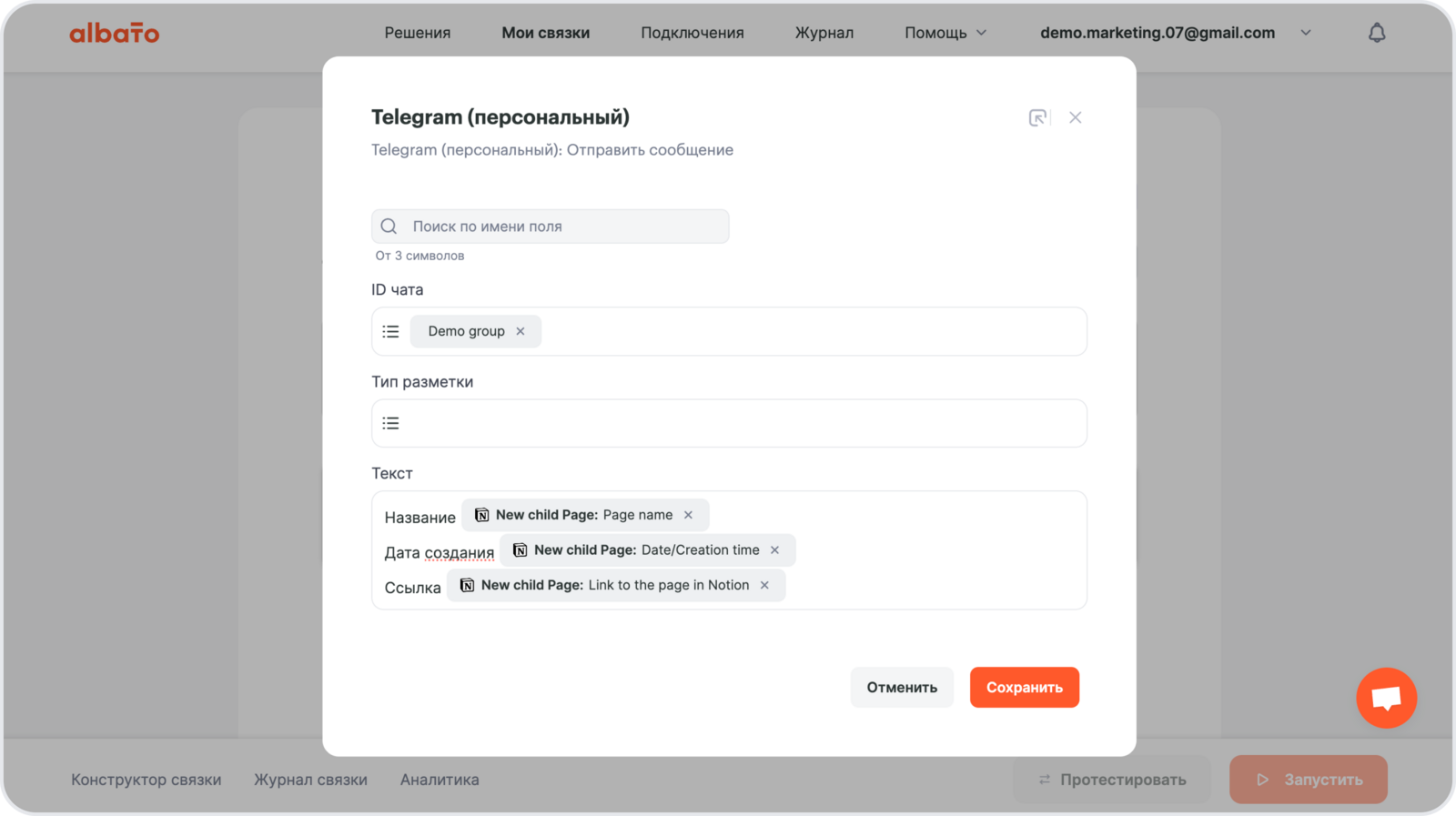
Task: Click the dialog expand/pop-out icon
Action: [x=1037, y=117]
